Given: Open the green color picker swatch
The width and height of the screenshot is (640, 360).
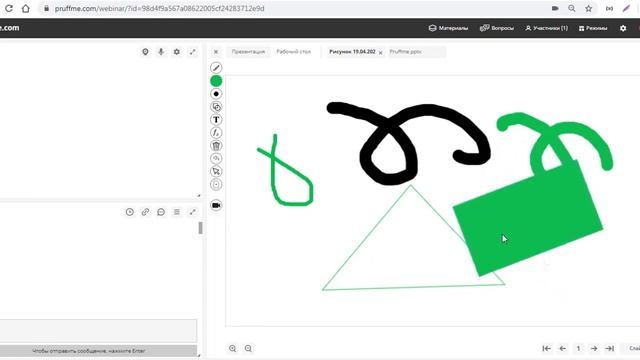Looking at the screenshot, I should [216, 81].
